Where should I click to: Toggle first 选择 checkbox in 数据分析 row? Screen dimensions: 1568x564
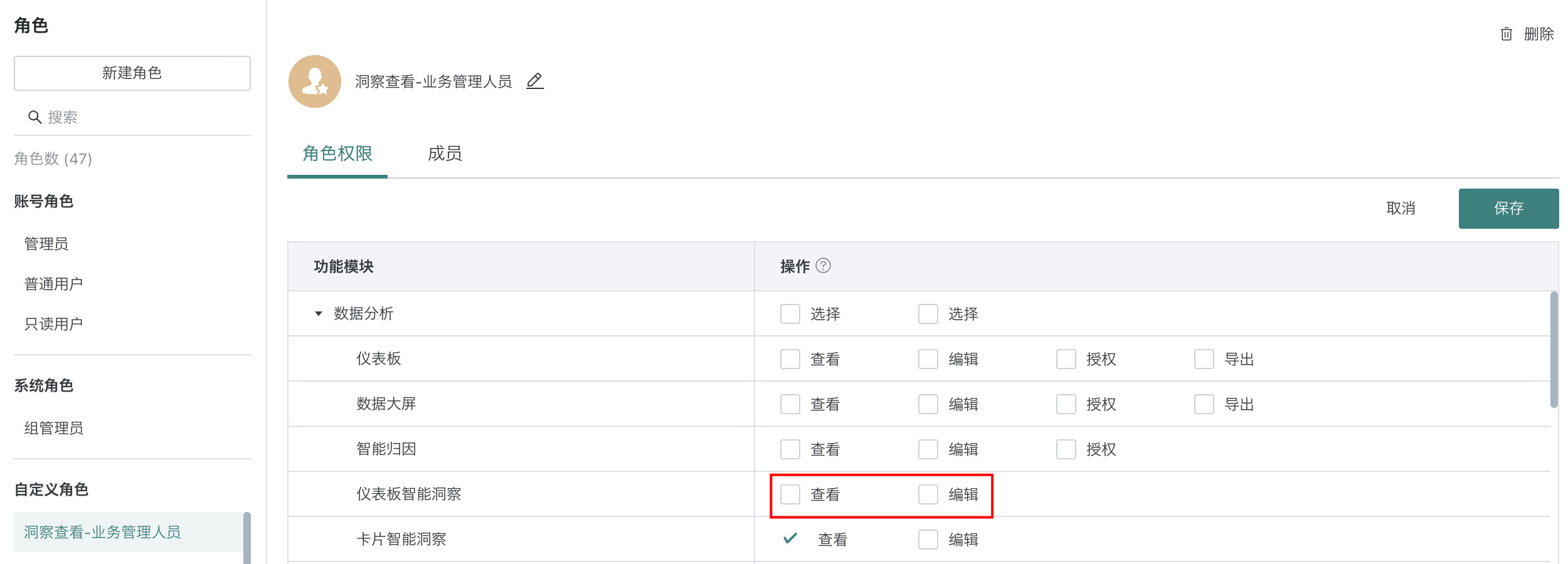[790, 314]
